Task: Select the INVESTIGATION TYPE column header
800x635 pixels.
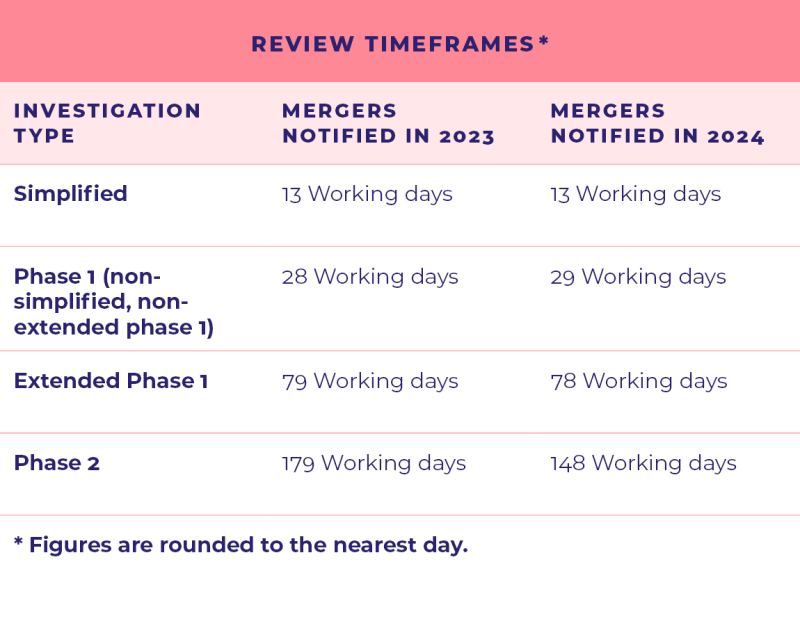Action: coord(107,123)
